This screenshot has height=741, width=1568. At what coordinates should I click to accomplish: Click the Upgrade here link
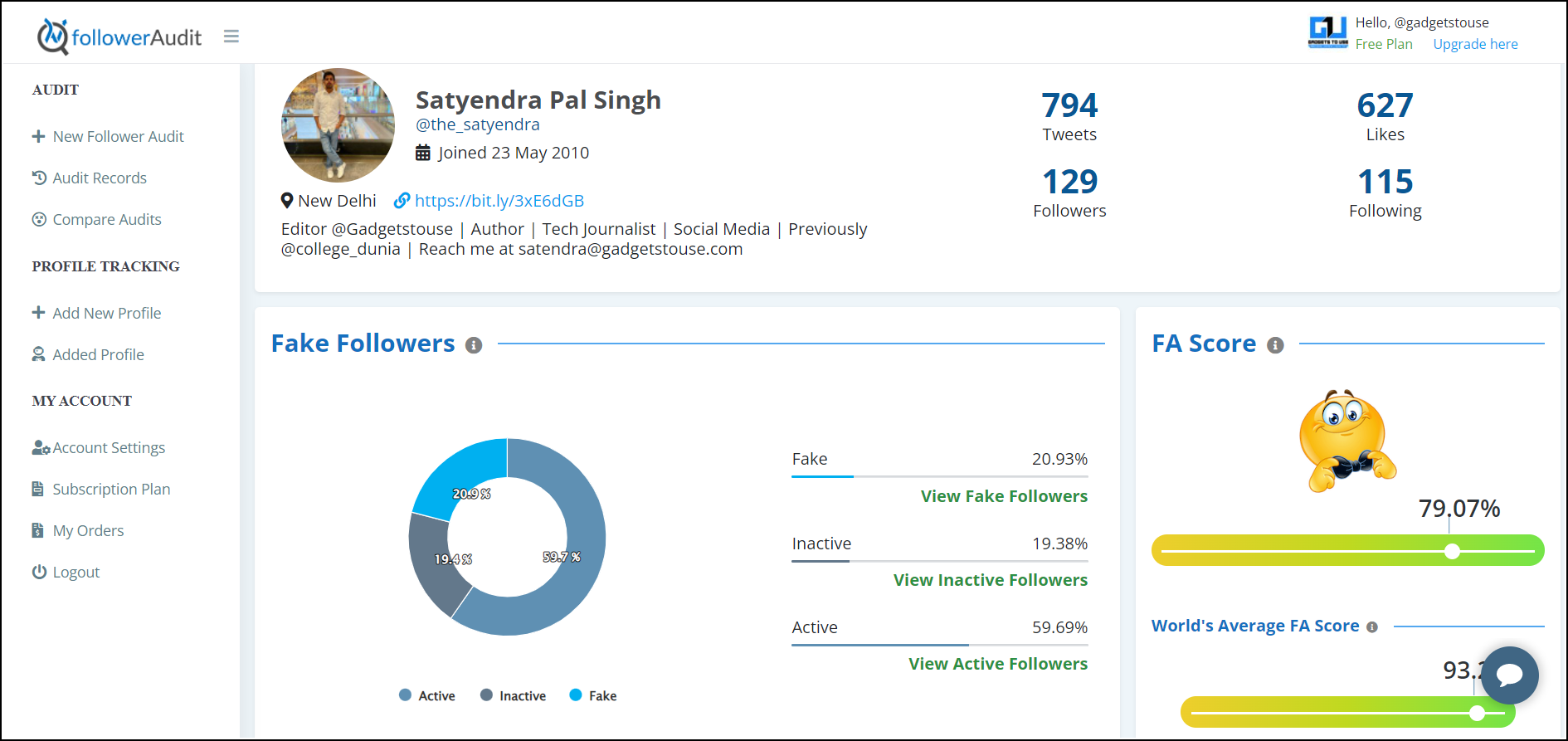tap(1475, 44)
